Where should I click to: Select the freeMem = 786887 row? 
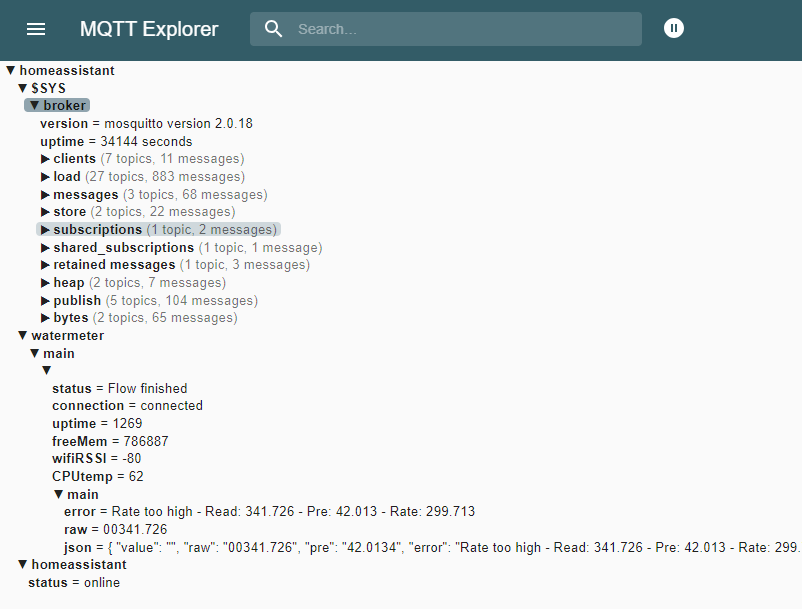pyautogui.click(x=110, y=441)
